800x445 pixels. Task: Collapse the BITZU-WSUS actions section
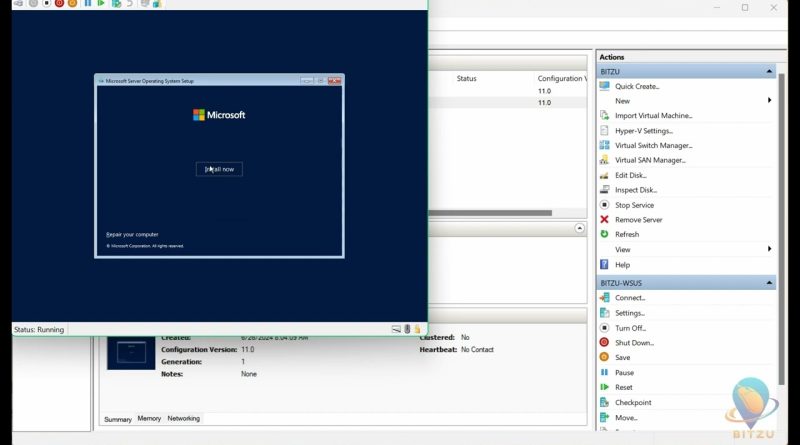(769, 283)
